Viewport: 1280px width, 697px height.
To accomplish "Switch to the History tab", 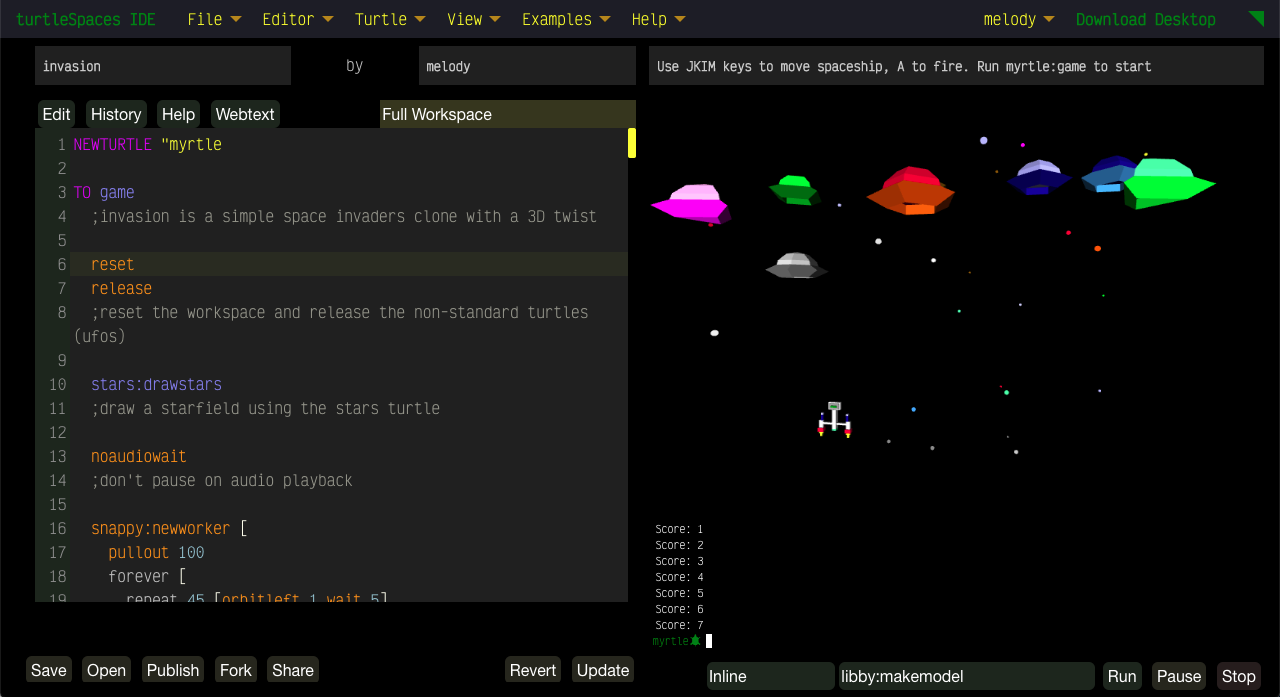I will tap(116, 114).
